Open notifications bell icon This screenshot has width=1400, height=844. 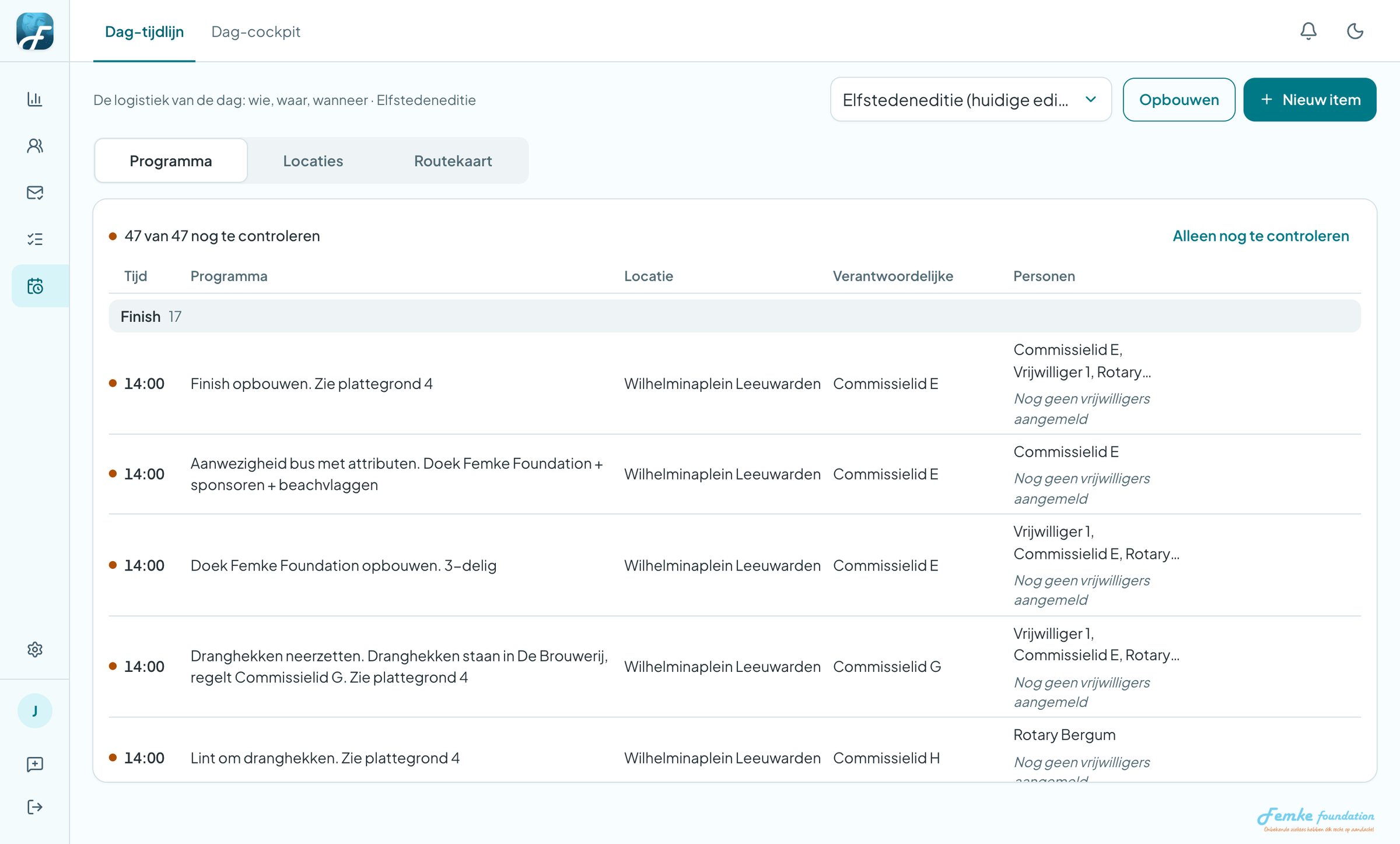[1308, 31]
